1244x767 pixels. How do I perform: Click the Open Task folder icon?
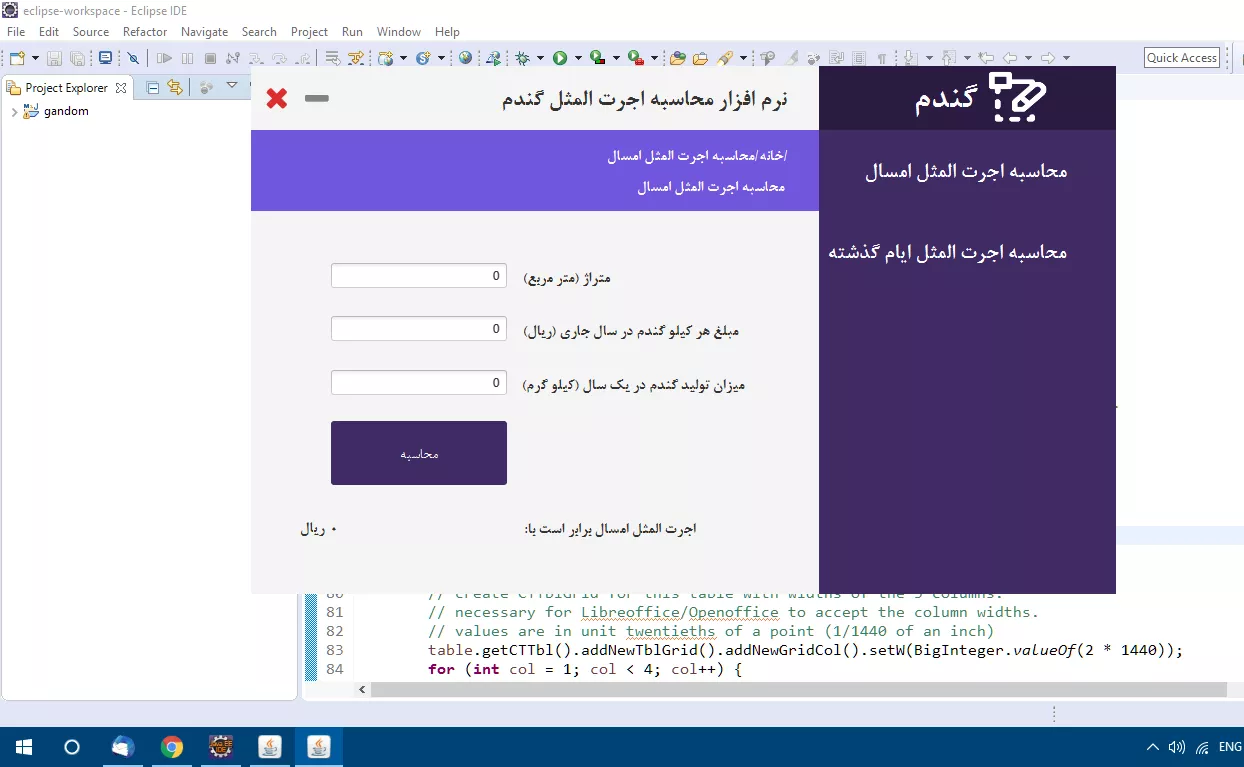700,58
